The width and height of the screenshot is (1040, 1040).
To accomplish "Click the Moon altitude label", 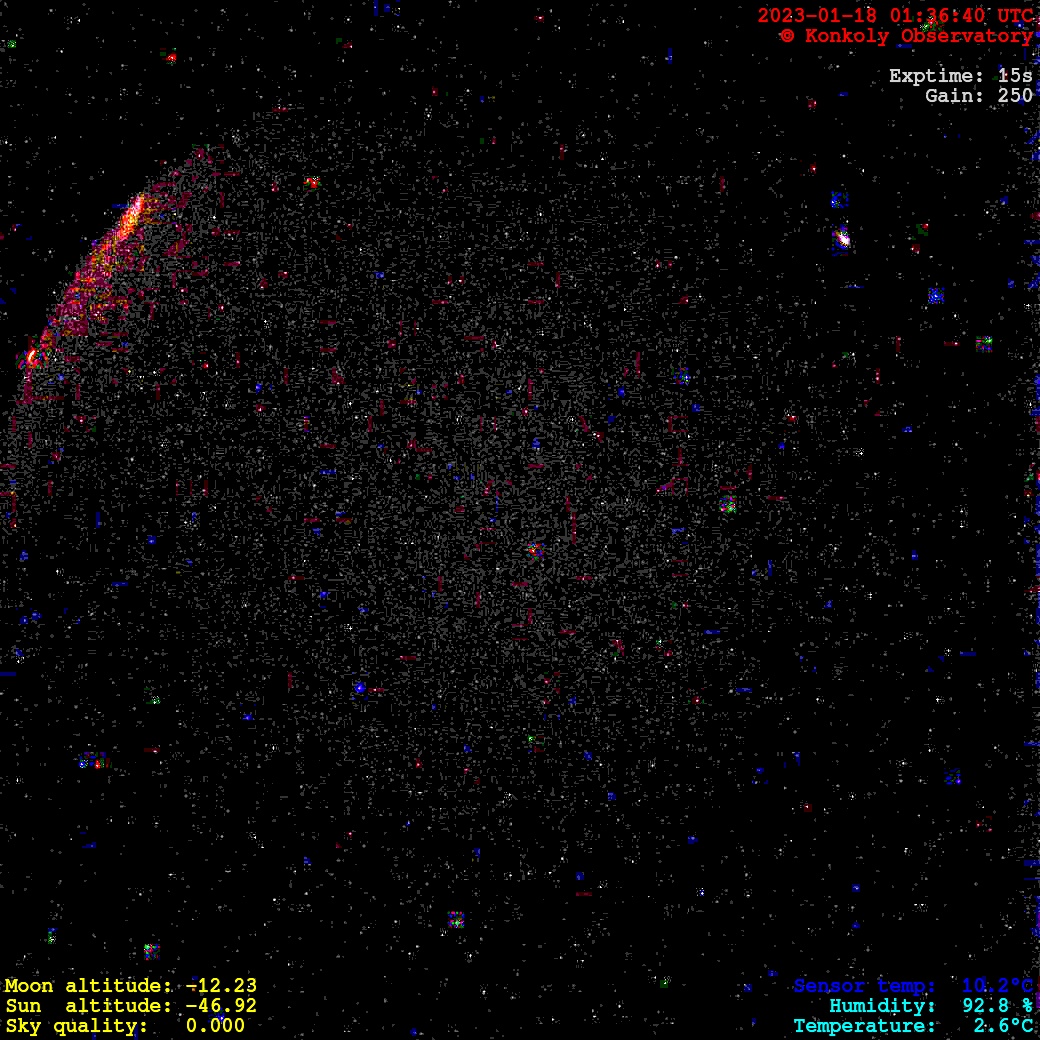I will click(89, 986).
